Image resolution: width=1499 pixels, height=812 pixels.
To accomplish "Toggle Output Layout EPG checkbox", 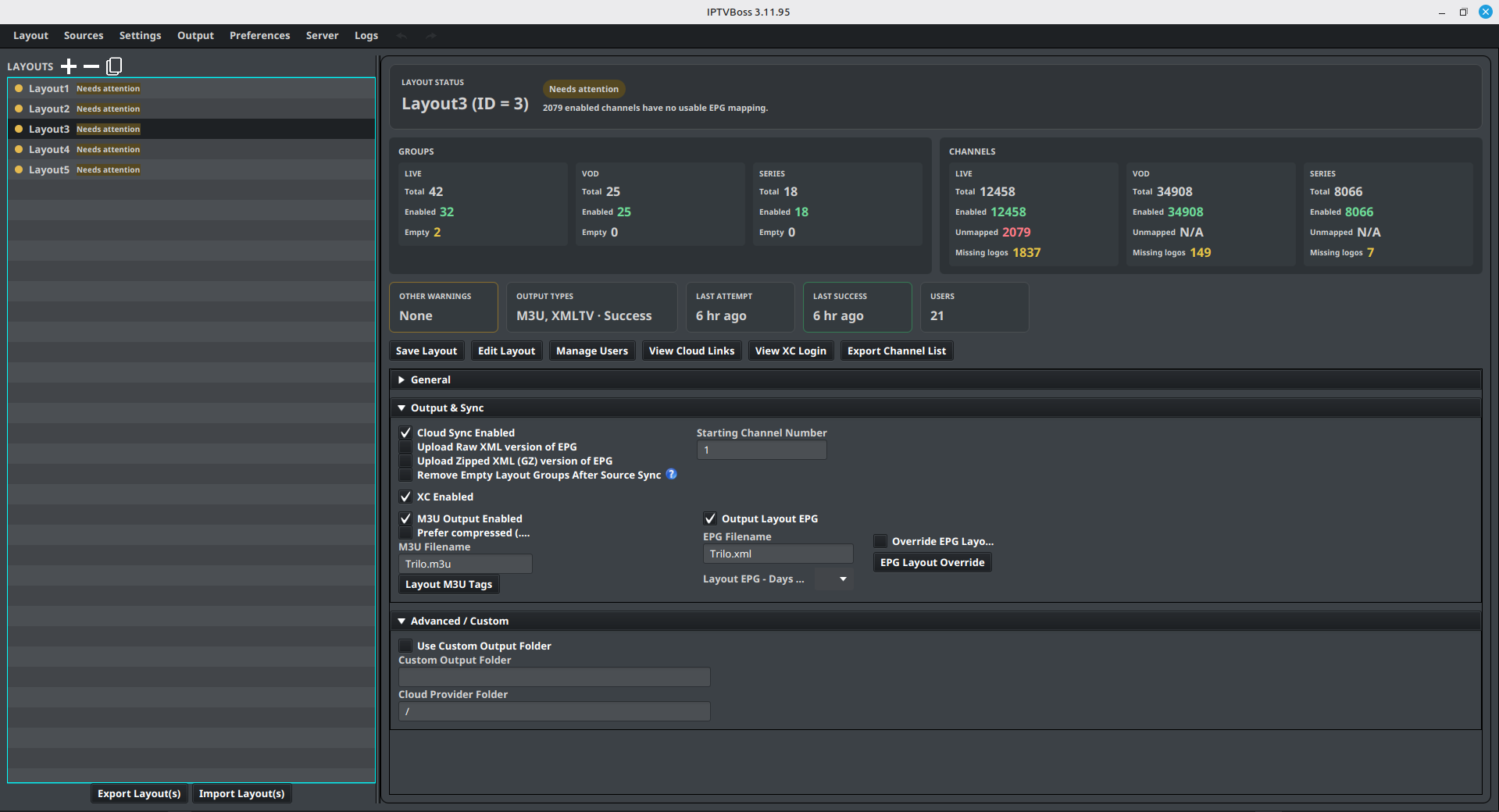I will tap(710, 518).
